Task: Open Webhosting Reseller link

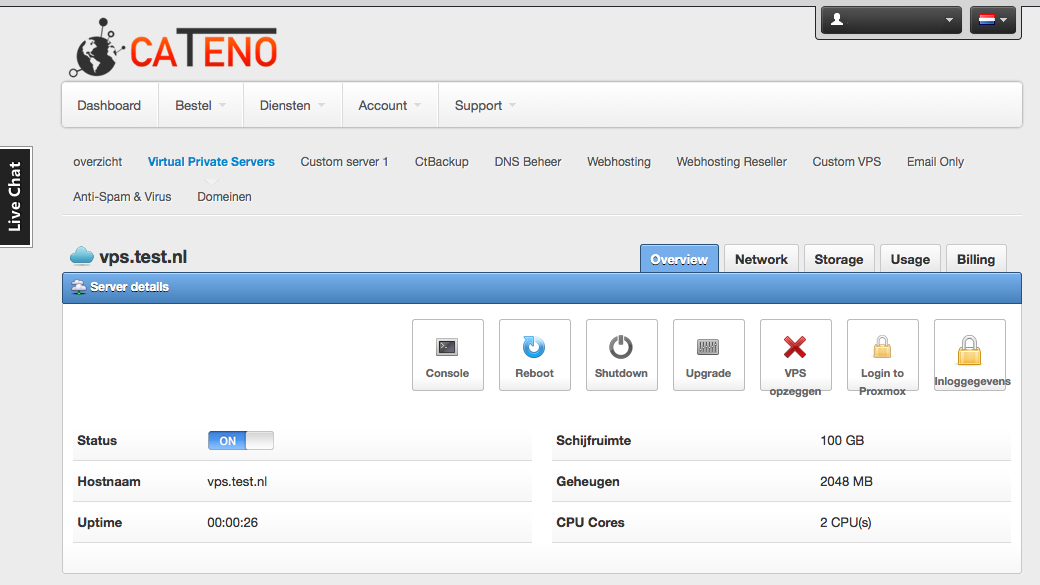Action: tap(732, 162)
